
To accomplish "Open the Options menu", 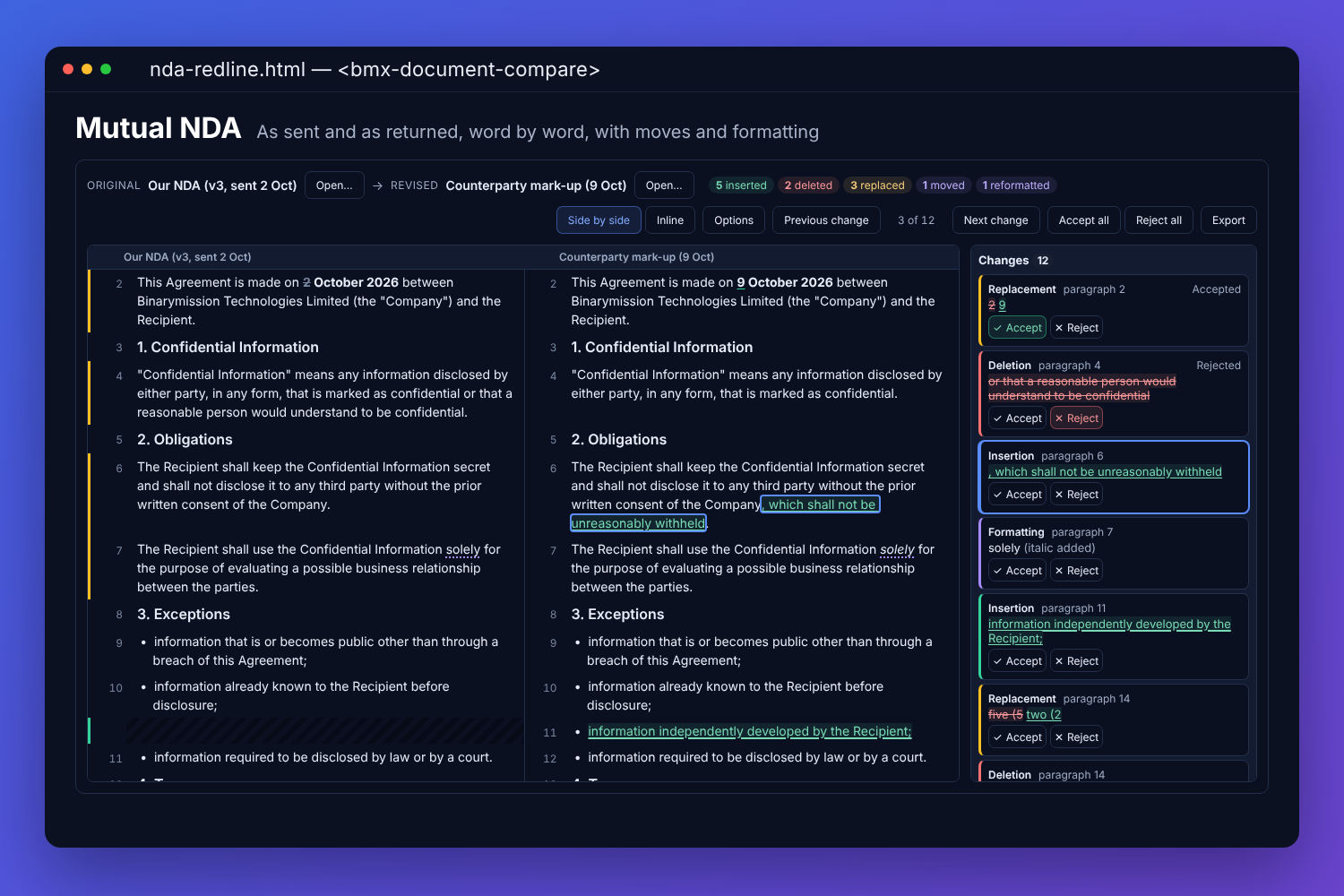I will tap(734, 220).
